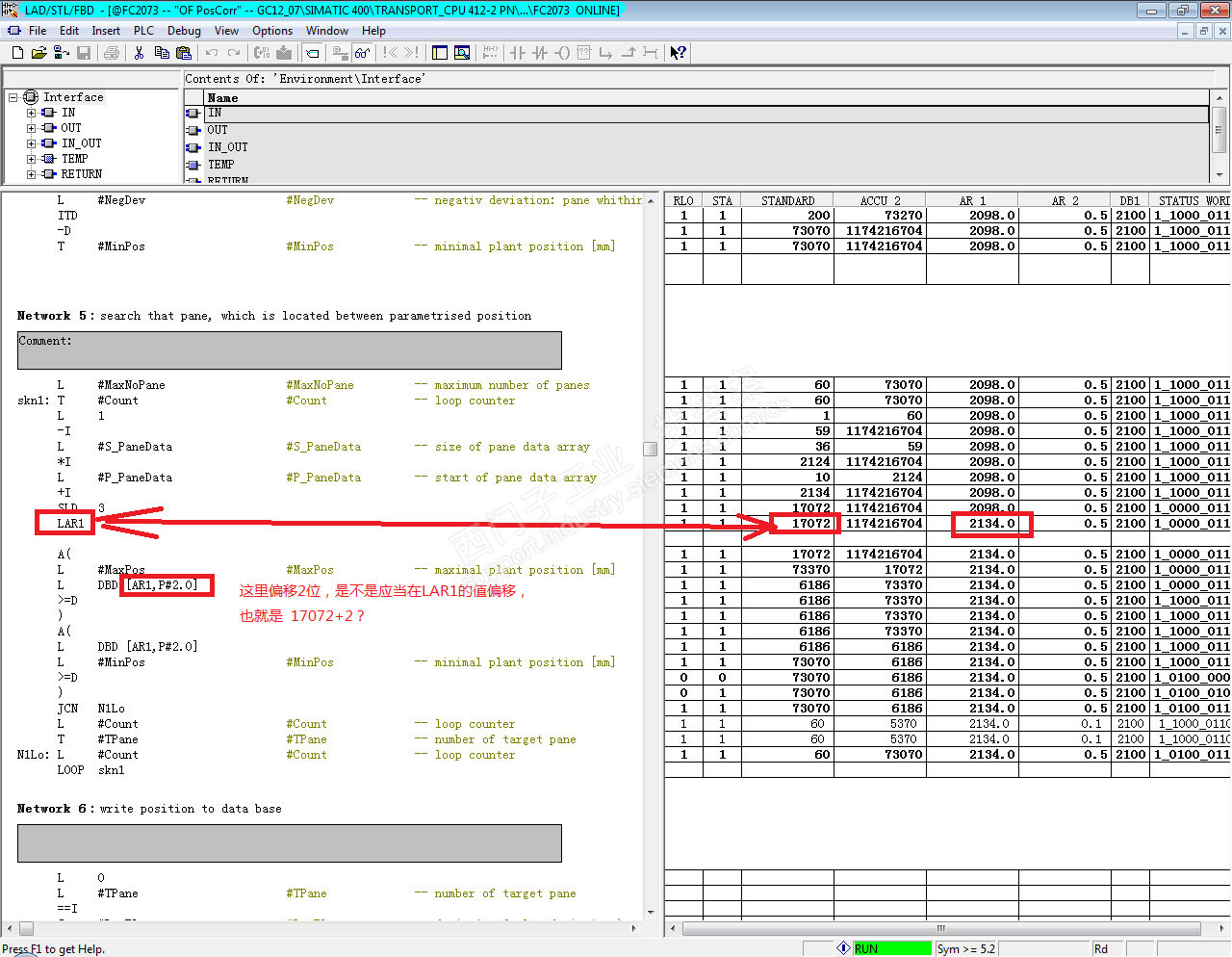Open the Insert menu

tap(106, 31)
